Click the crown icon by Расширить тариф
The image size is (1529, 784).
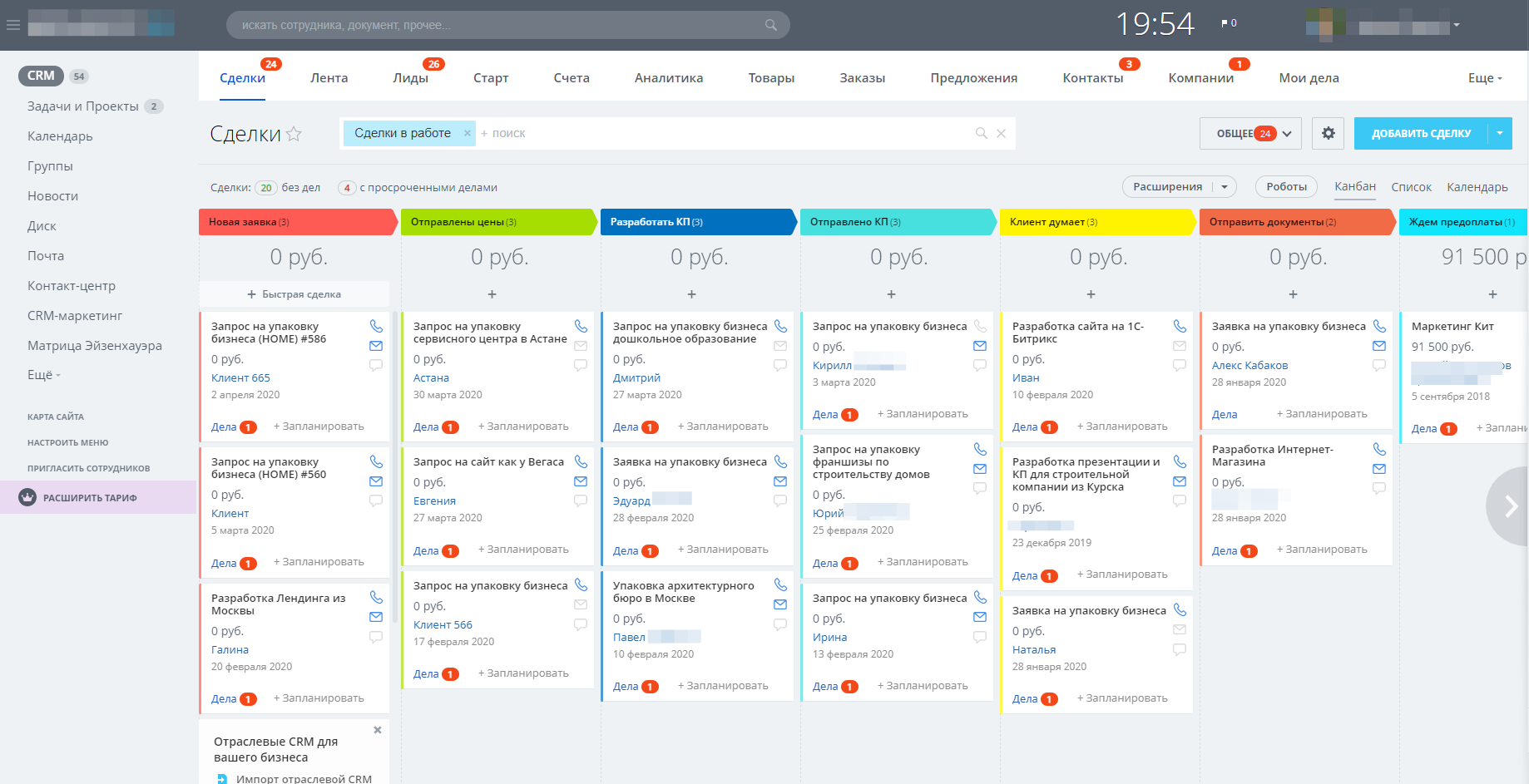(27, 497)
